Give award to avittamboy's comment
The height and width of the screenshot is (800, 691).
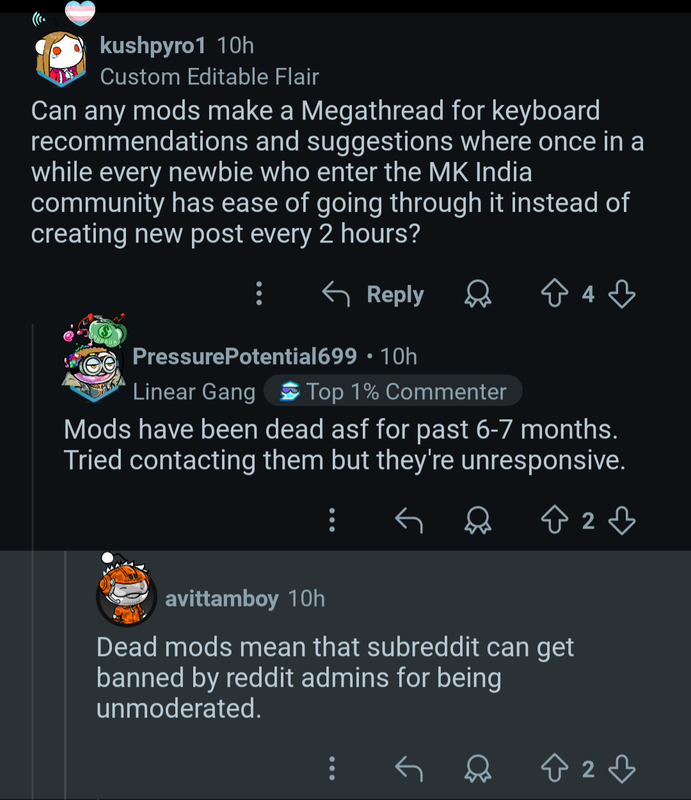pos(478,768)
